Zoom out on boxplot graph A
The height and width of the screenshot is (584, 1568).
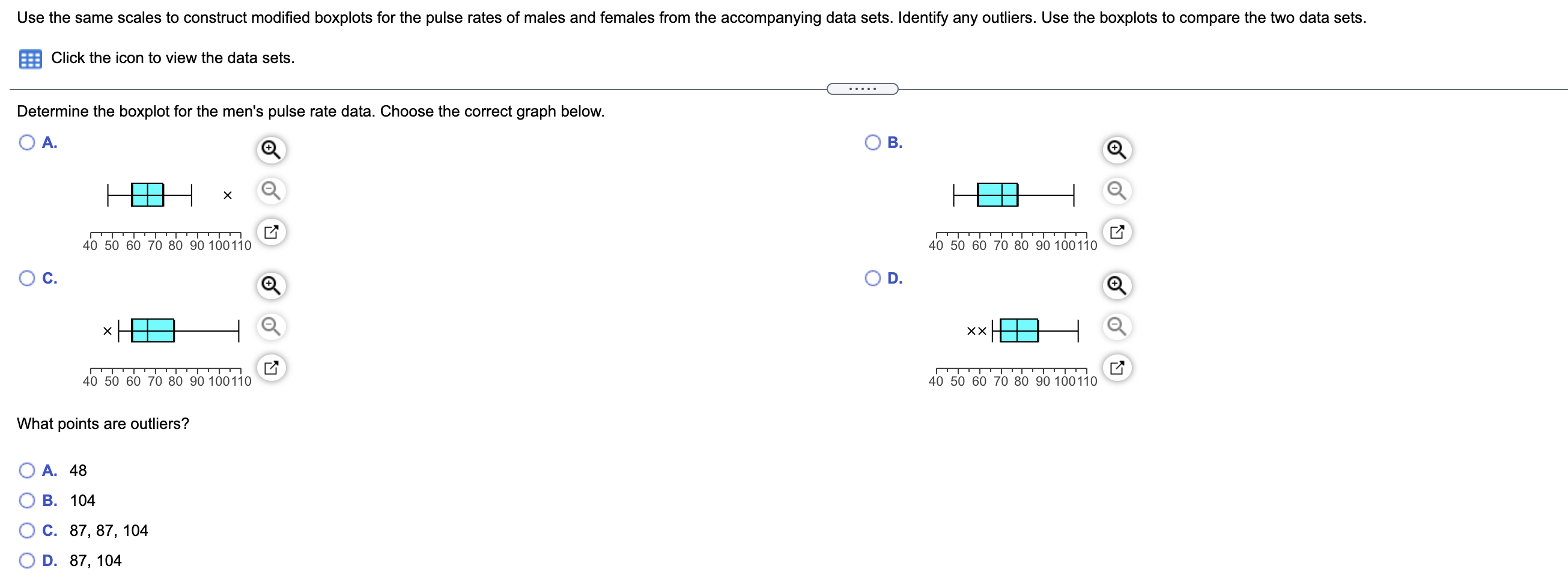pyautogui.click(x=272, y=190)
